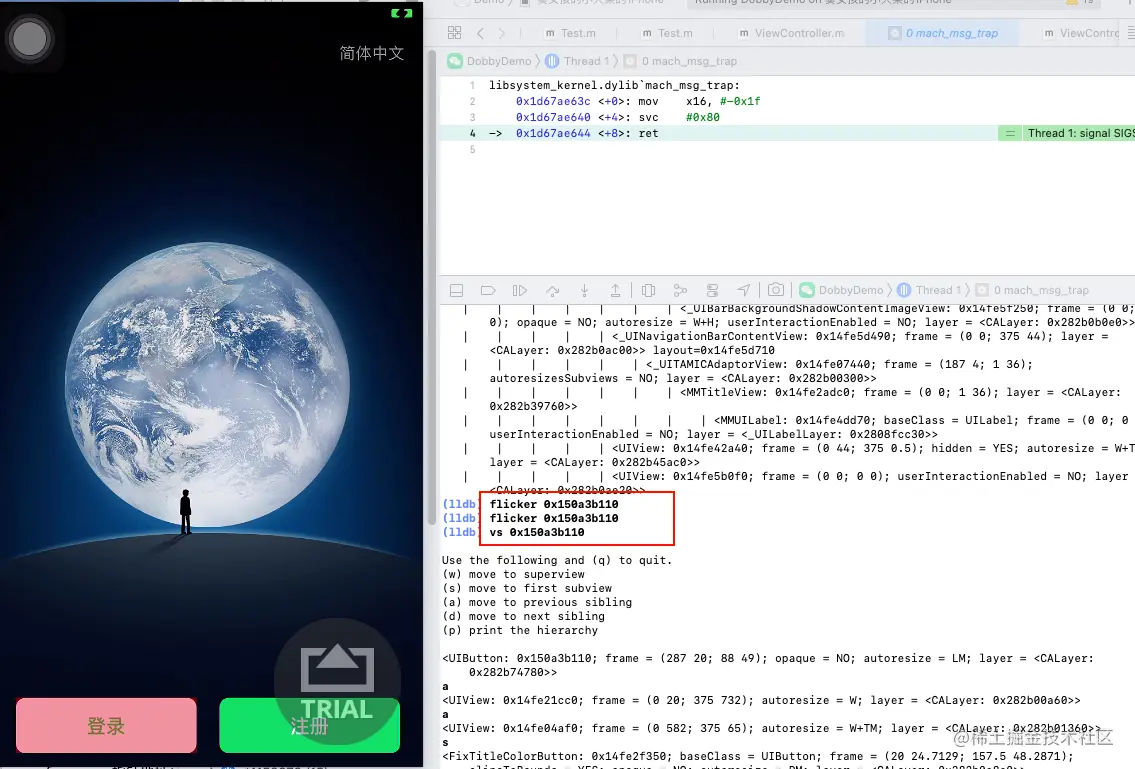Click the Thread 1 icon in debug bar
Viewport: 1135px width, 769px height.
pos(904,290)
